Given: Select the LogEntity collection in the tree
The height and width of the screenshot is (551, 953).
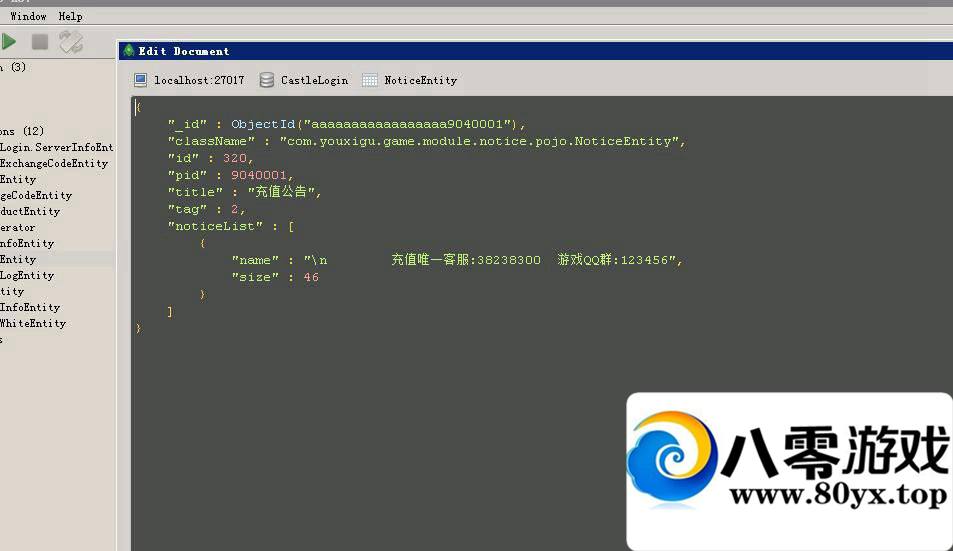Looking at the screenshot, I should point(27,275).
